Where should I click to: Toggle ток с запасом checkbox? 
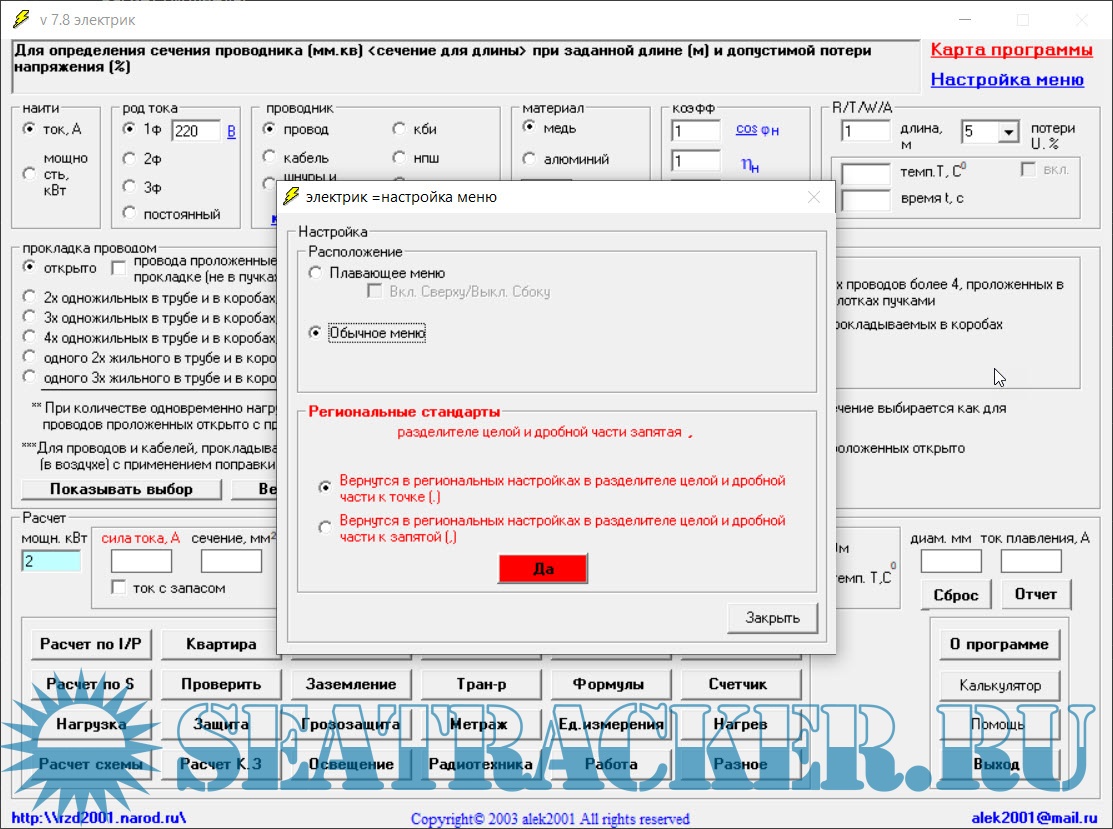pyautogui.click(x=119, y=588)
